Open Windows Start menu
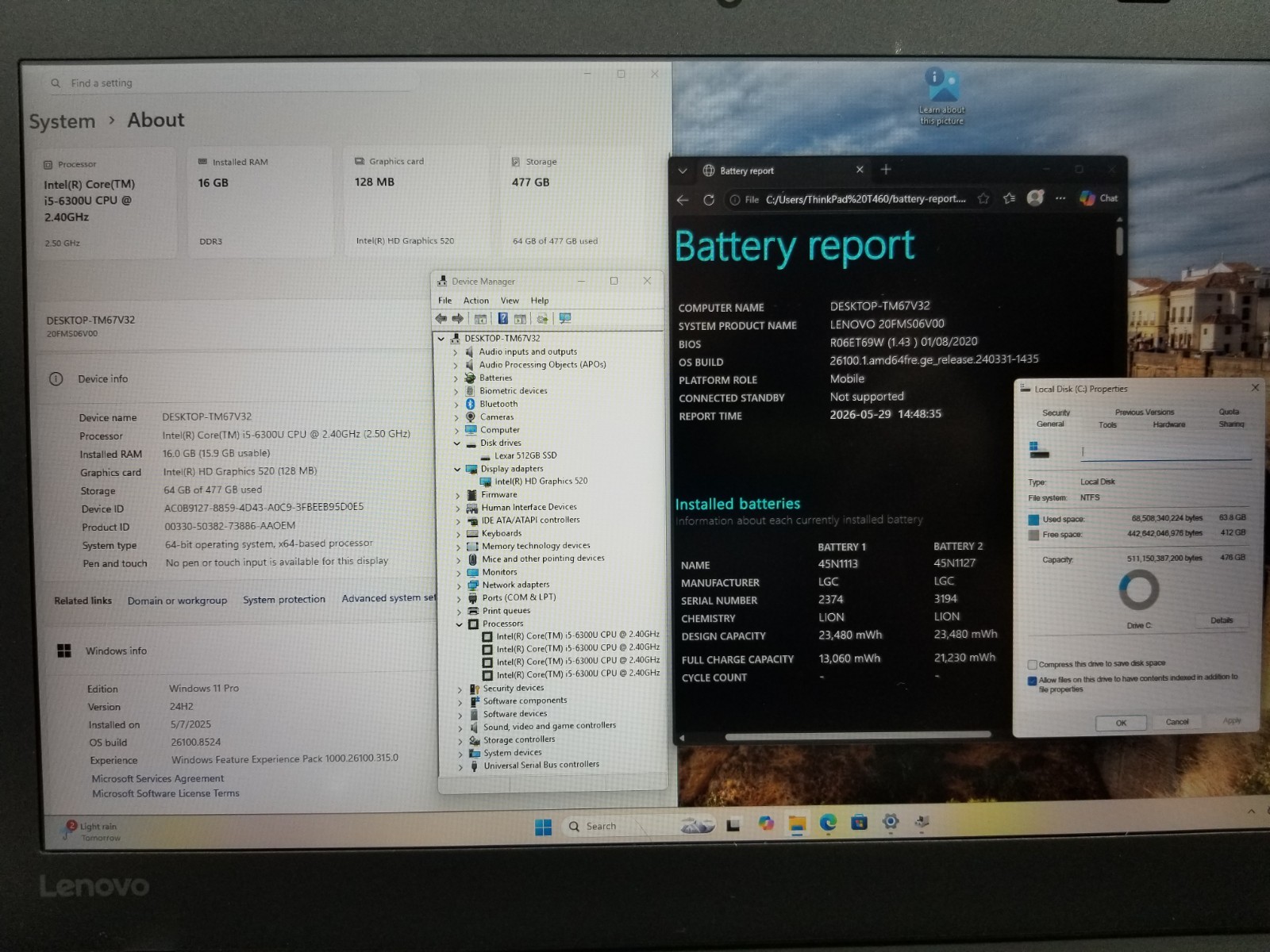 [543, 827]
